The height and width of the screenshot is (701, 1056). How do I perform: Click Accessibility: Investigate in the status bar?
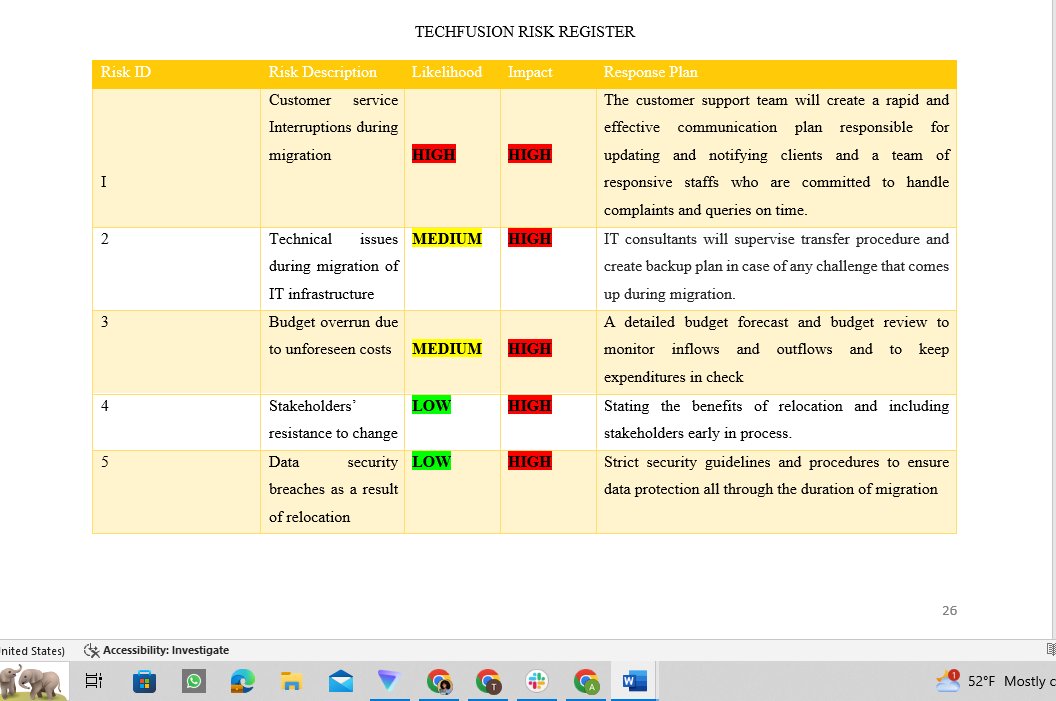pyautogui.click(x=156, y=650)
